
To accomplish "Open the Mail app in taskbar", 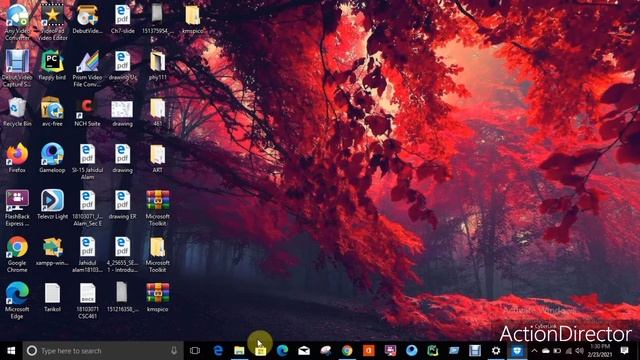I will [x=304, y=351].
